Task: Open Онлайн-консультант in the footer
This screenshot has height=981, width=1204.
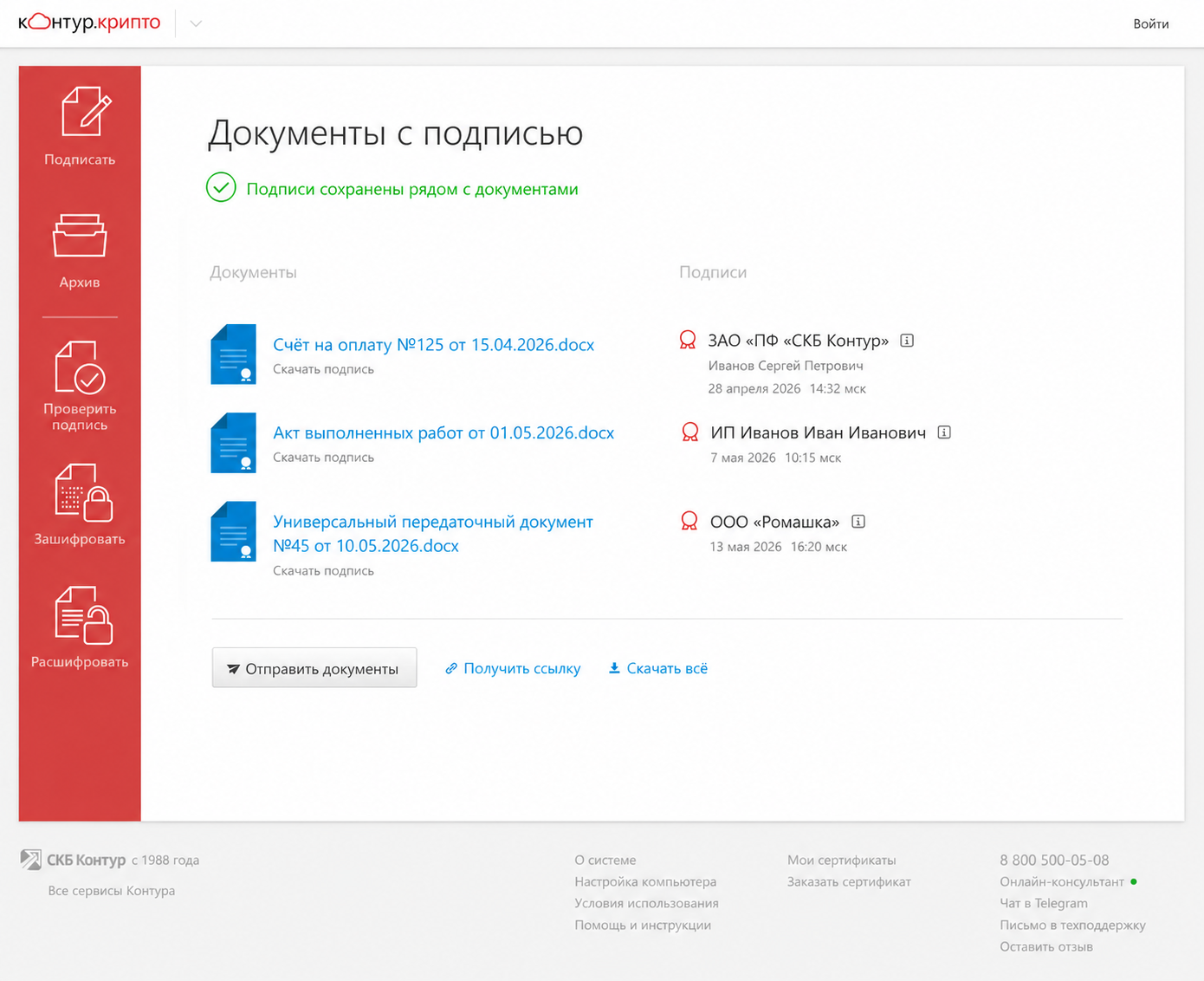Action: (1062, 882)
